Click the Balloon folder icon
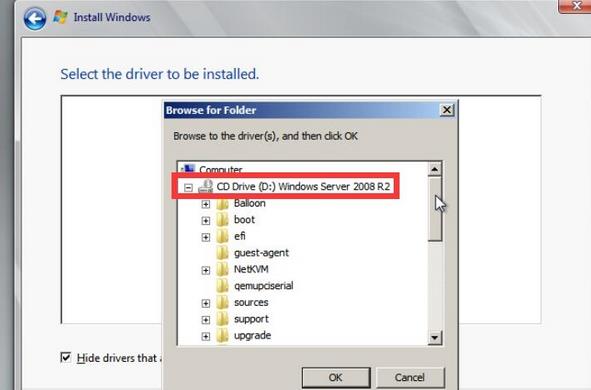The image size is (591, 390). click(x=222, y=203)
